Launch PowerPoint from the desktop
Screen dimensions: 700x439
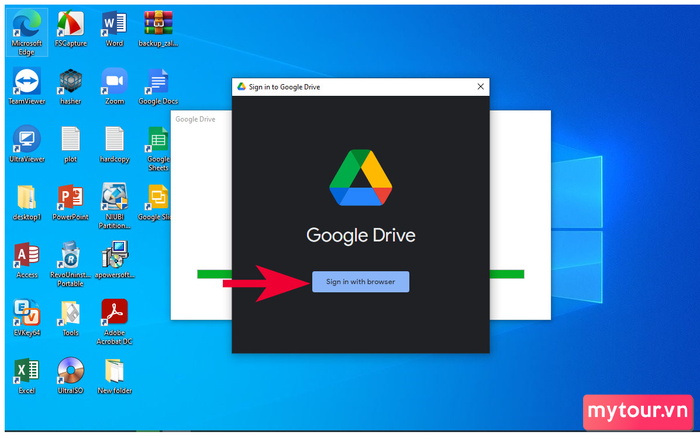[x=71, y=202]
